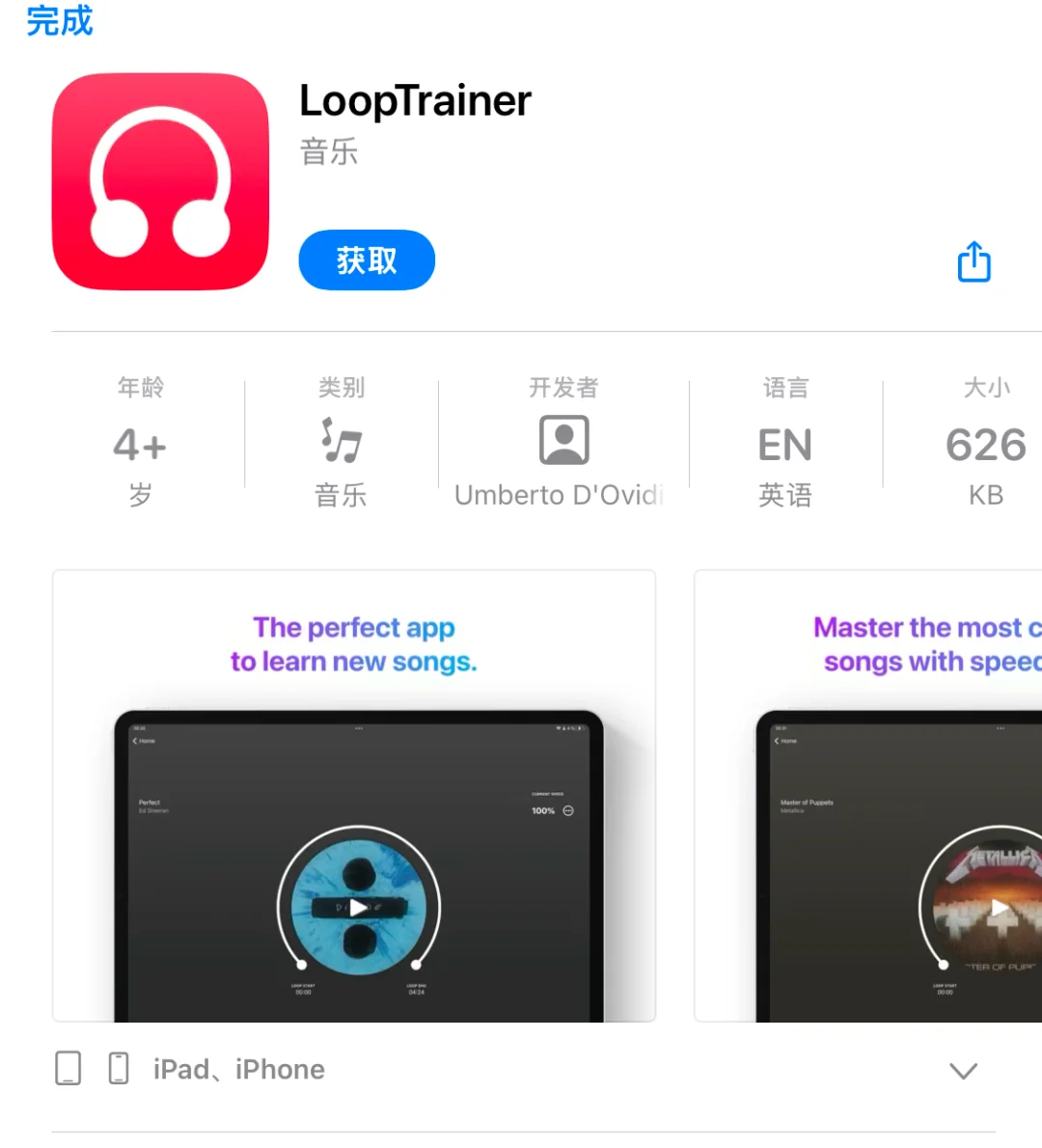This screenshot has width=1042, height=1148.
Task: Tap the iPad device icon
Action: point(69,1068)
